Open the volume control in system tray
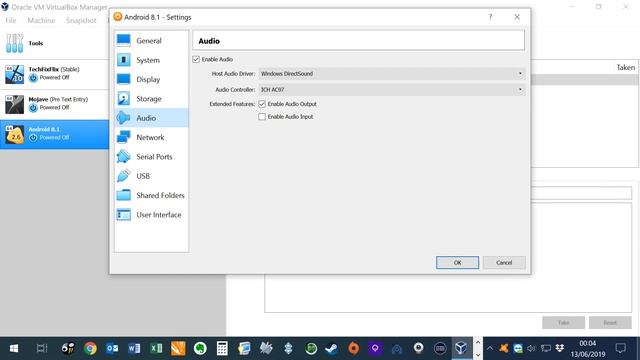Screen dimensions: 640x360 pos(531,348)
